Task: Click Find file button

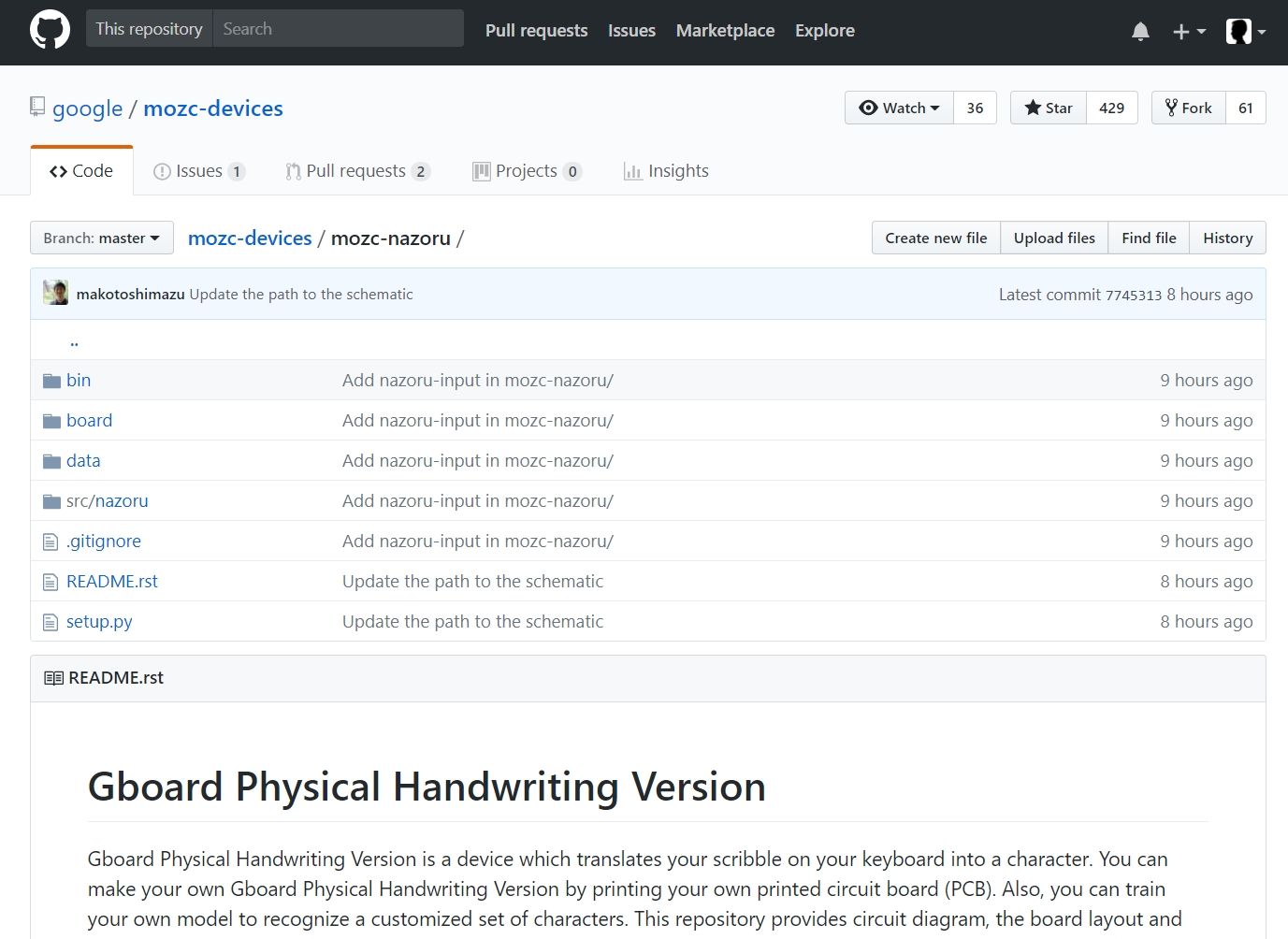Action: [x=1149, y=238]
